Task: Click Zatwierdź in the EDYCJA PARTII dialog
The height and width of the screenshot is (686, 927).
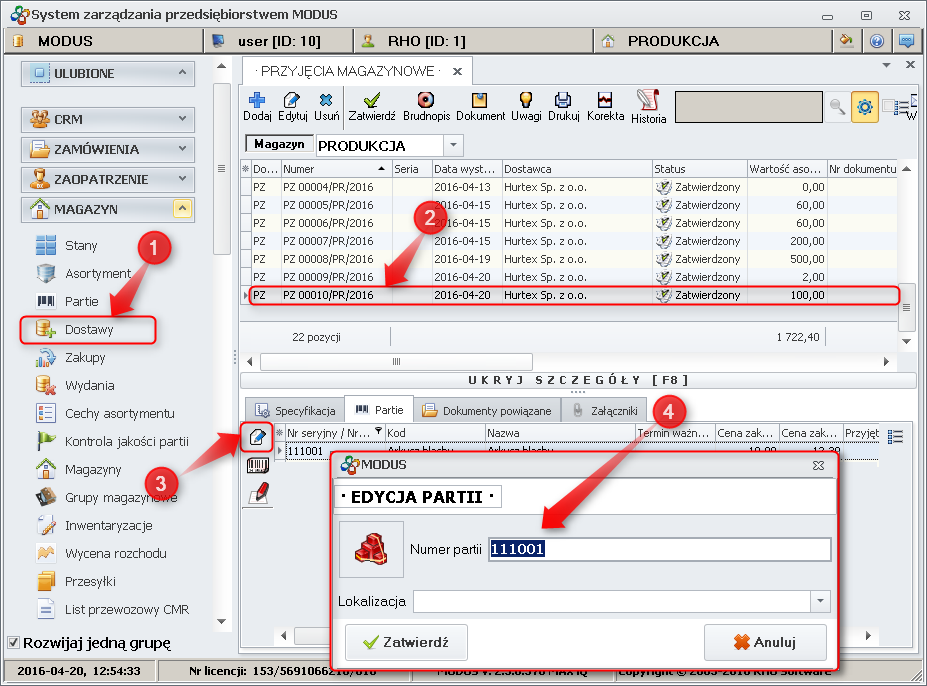Action: point(406,642)
